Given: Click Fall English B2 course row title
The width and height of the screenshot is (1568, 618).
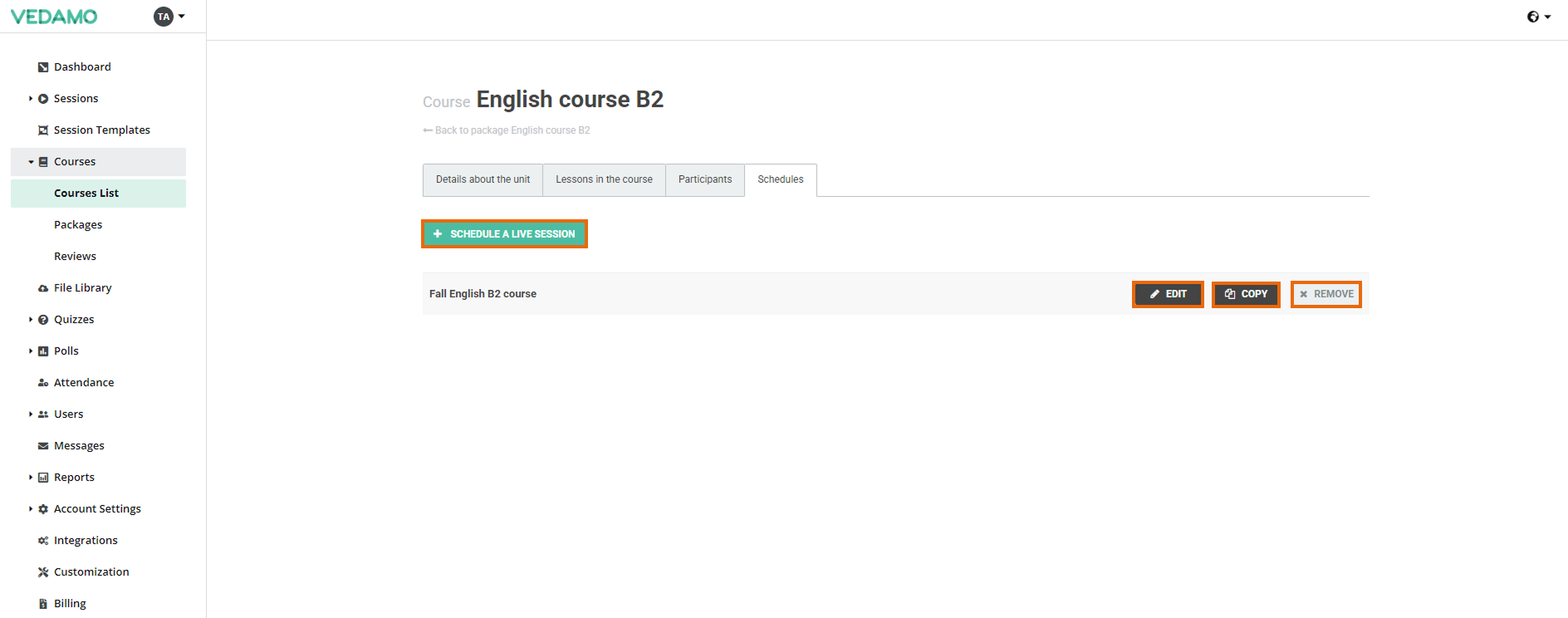Looking at the screenshot, I should (x=483, y=294).
